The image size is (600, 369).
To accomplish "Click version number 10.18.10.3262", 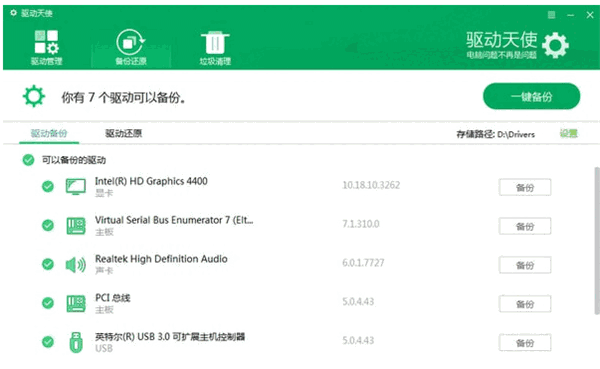I will click(371, 185).
